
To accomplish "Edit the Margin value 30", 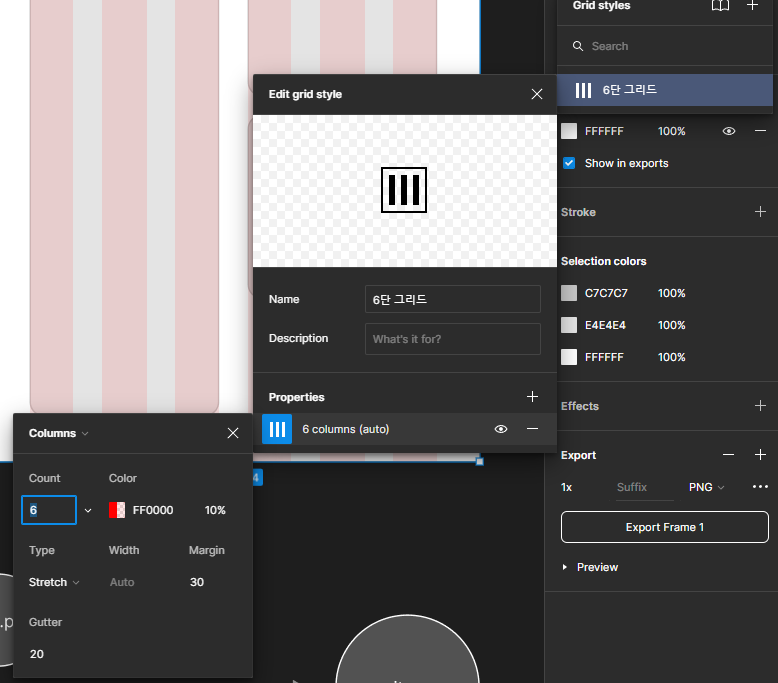I will [x=197, y=582].
